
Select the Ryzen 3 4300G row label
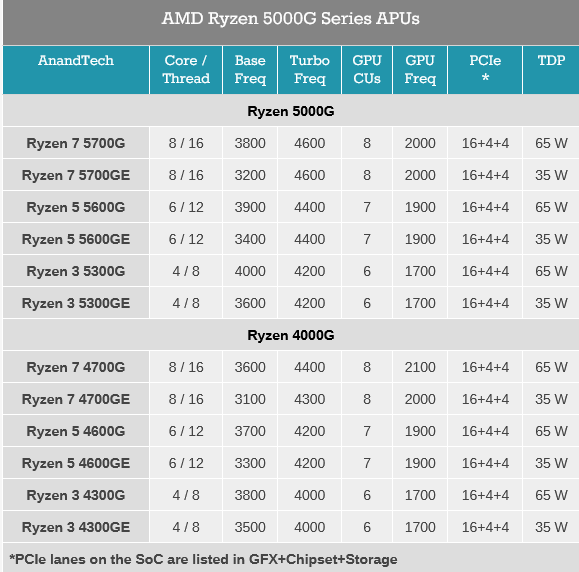pos(76,495)
